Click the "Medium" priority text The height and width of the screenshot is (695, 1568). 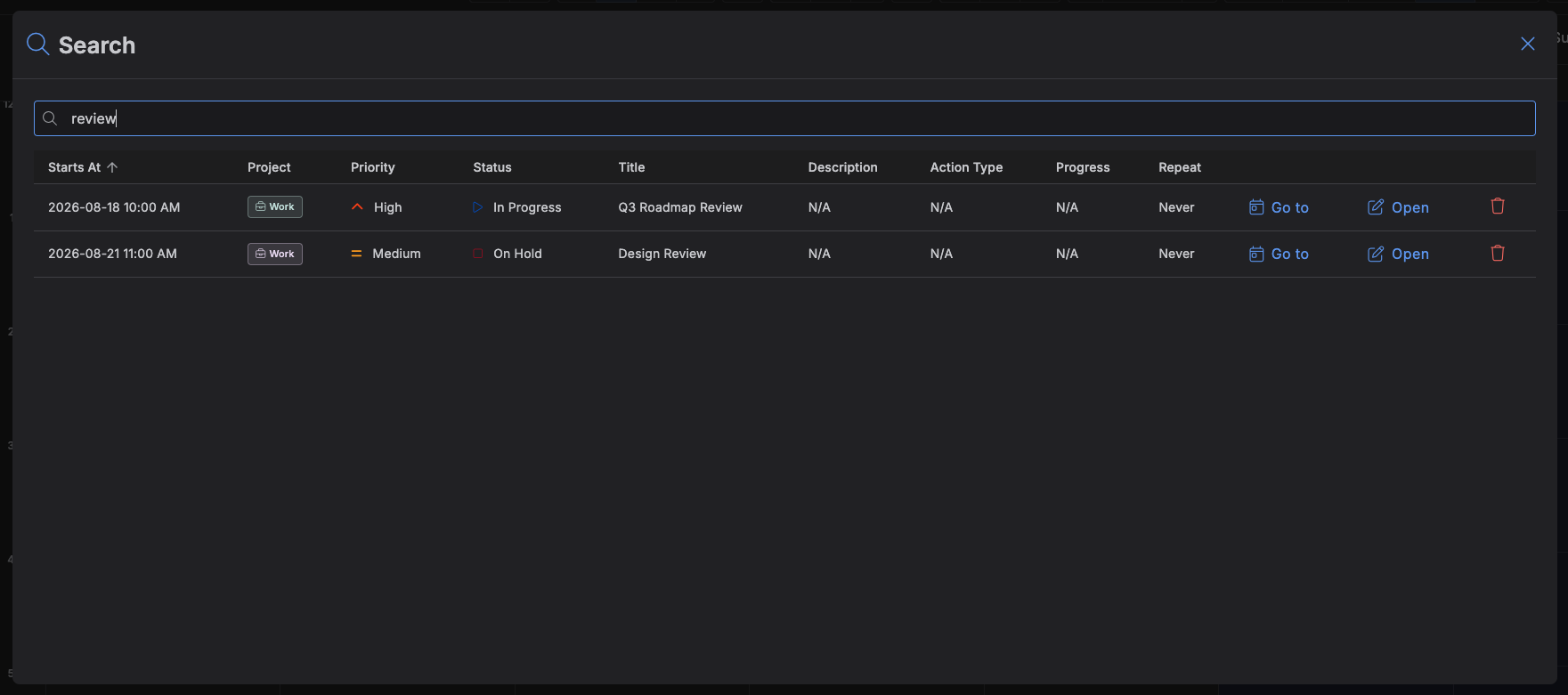click(x=396, y=254)
